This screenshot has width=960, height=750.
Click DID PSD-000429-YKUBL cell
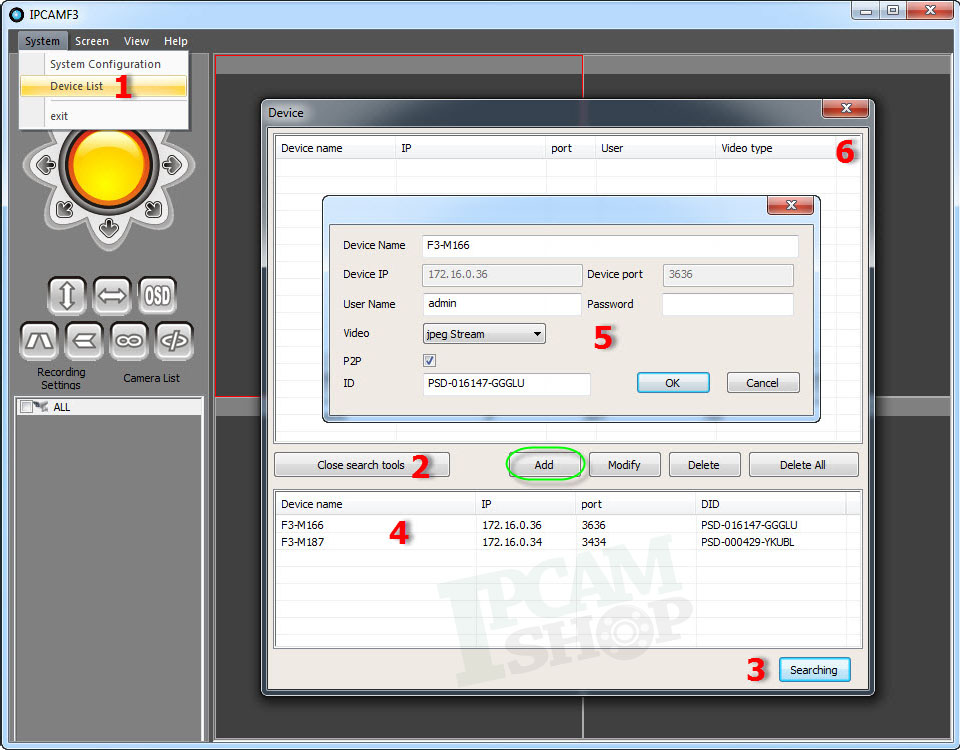pyautogui.click(x=748, y=542)
